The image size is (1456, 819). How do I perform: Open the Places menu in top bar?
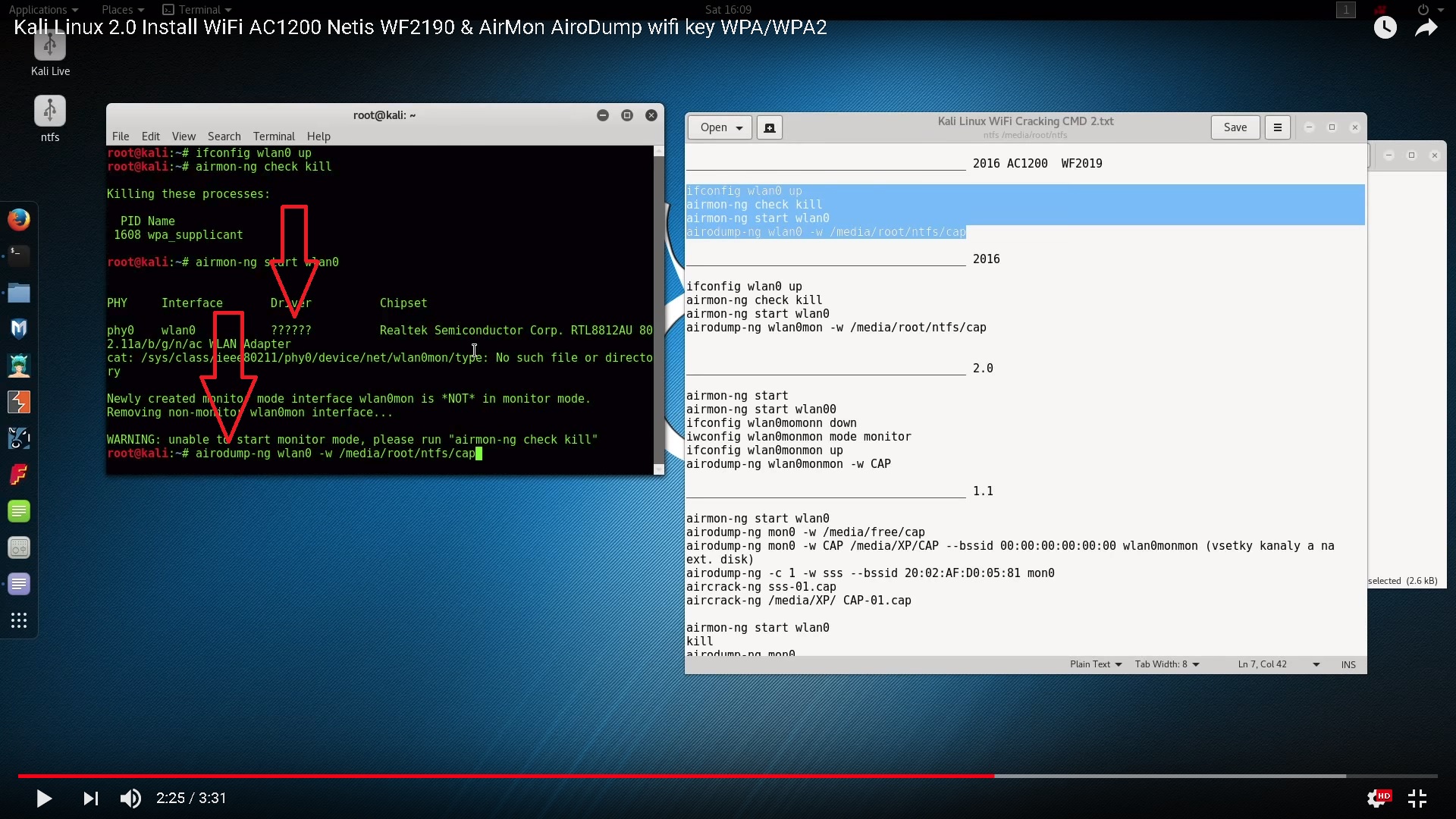pyautogui.click(x=122, y=9)
